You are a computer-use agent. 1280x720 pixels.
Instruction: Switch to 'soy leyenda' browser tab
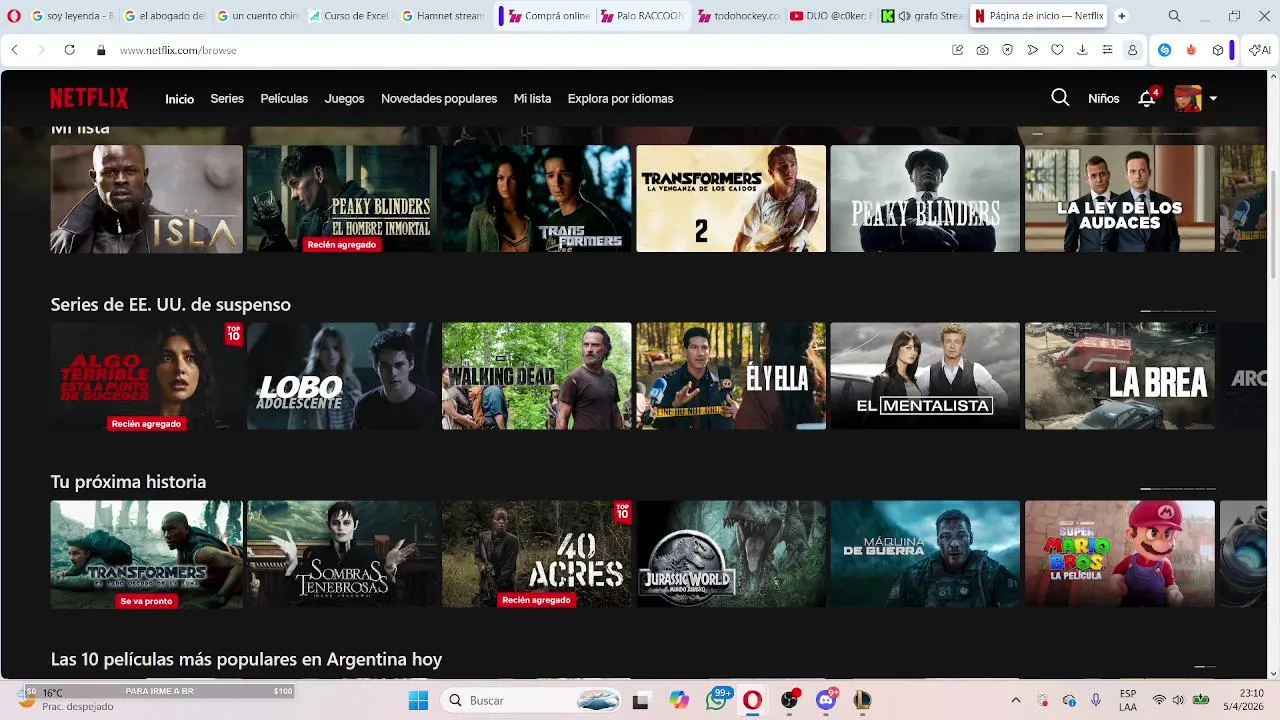click(74, 16)
